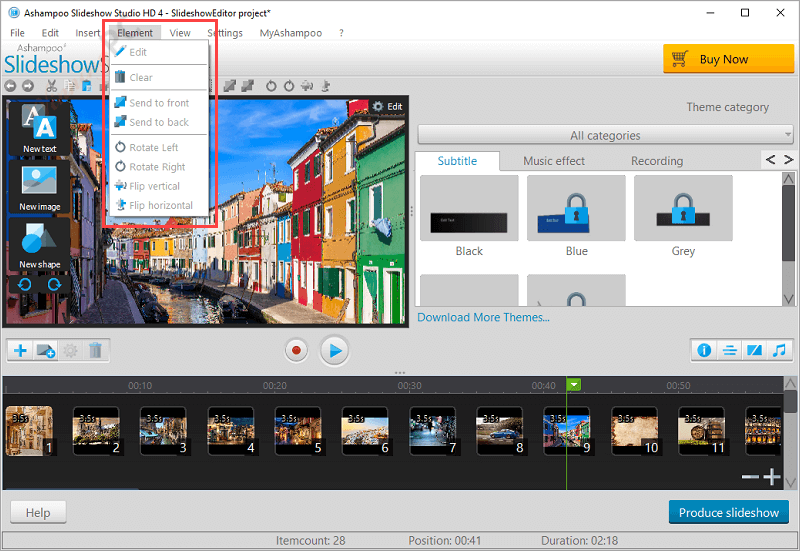Image resolution: width=800 pixels, height=551 pixels.
Task: Click the Rotate Right toolbar icon
Action: [289, 86]
